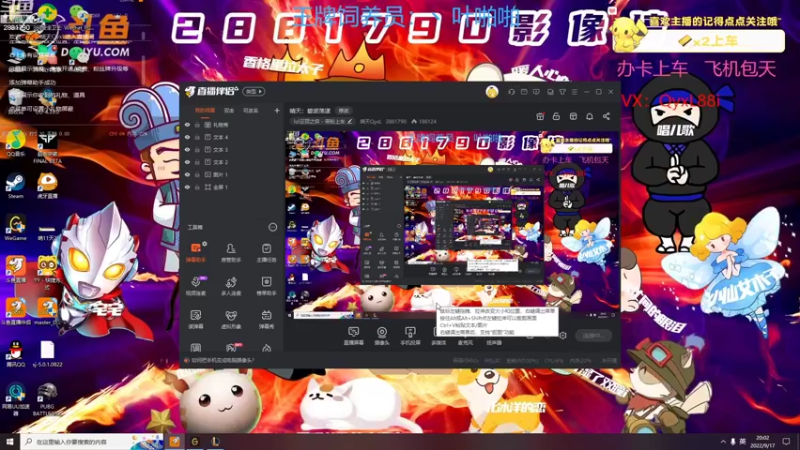
Task: Hide the 文本 4 layer with eye icon
Action: tap(187, 137)
